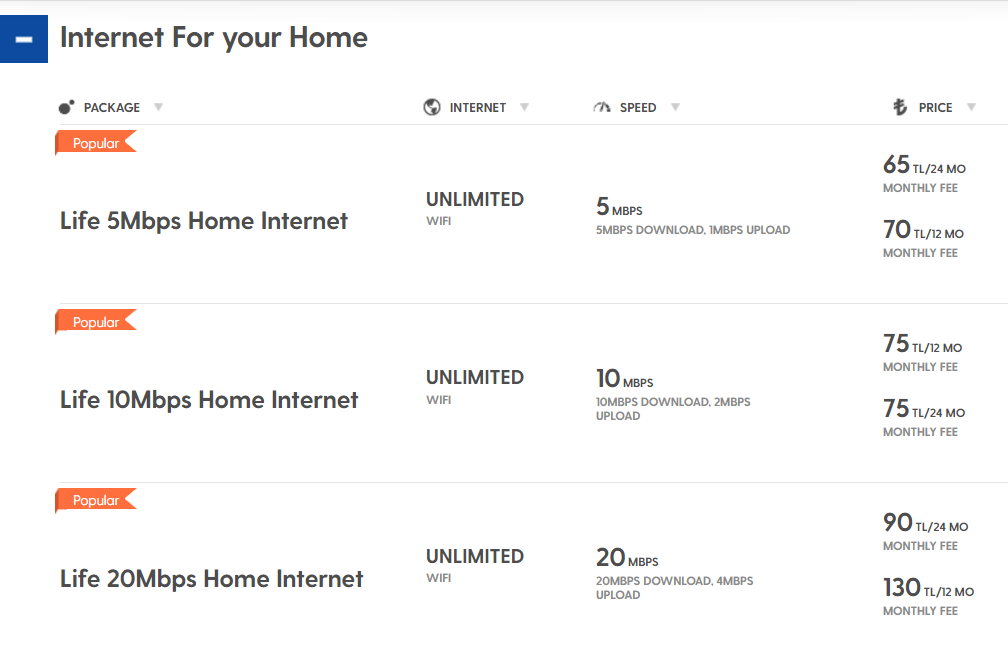This screenshot has height=646, width=1008.
Task: Open the Life 20Mbps Home Internet package
Action: 212,579
